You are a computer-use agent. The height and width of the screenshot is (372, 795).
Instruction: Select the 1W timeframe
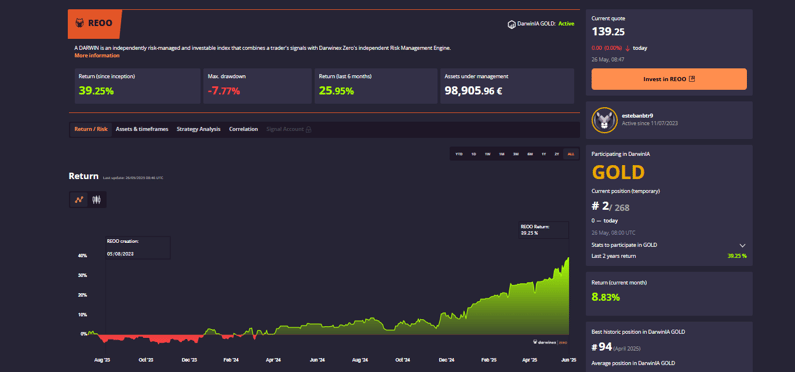point(488,154)
